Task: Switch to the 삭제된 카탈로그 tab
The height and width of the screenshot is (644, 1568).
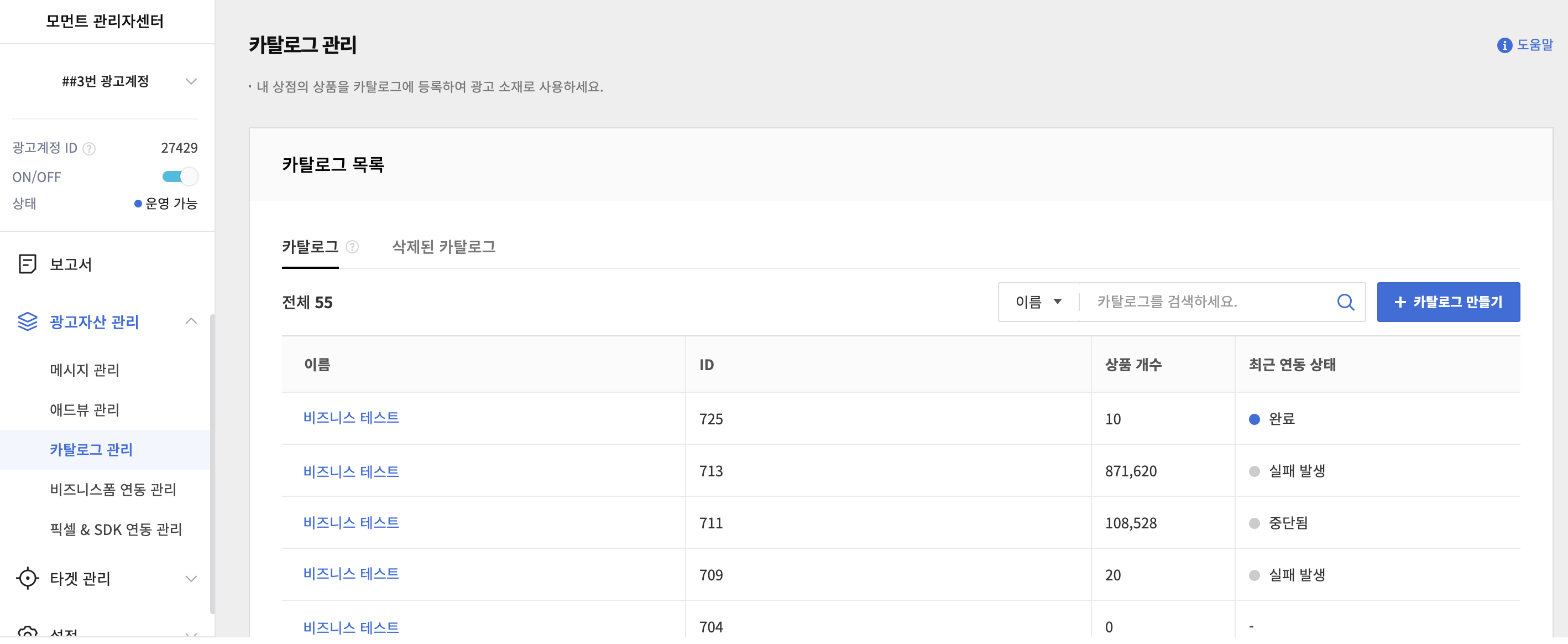Action: tap(444, 247)
